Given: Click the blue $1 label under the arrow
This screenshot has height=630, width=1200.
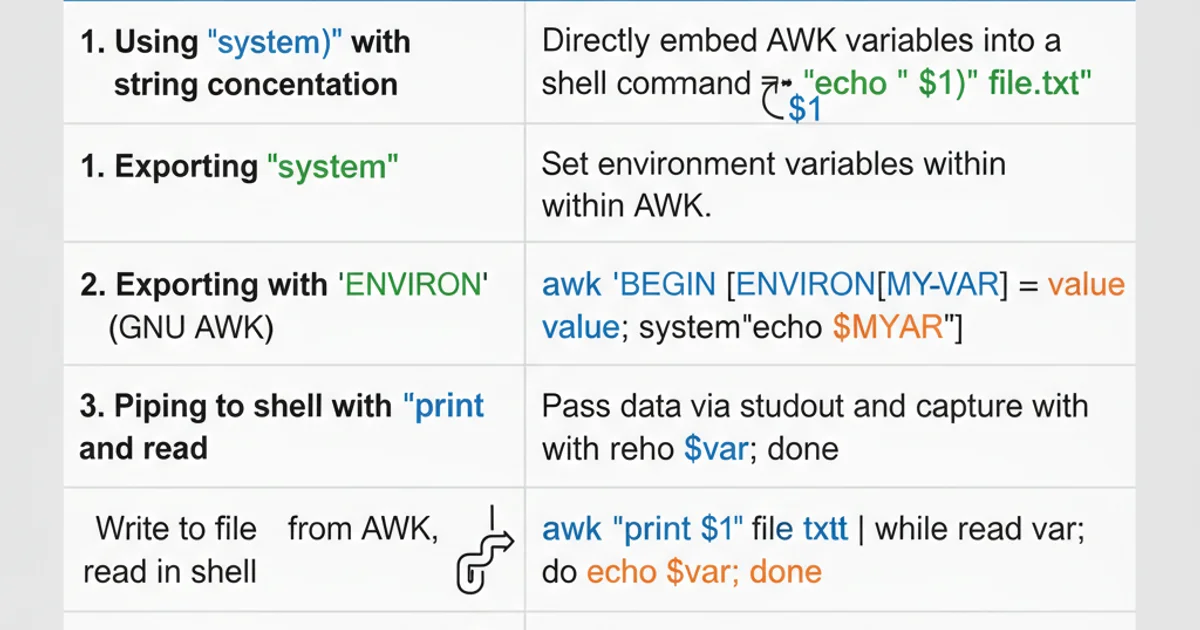Looking at the screenshot, I should pos(804,109).
